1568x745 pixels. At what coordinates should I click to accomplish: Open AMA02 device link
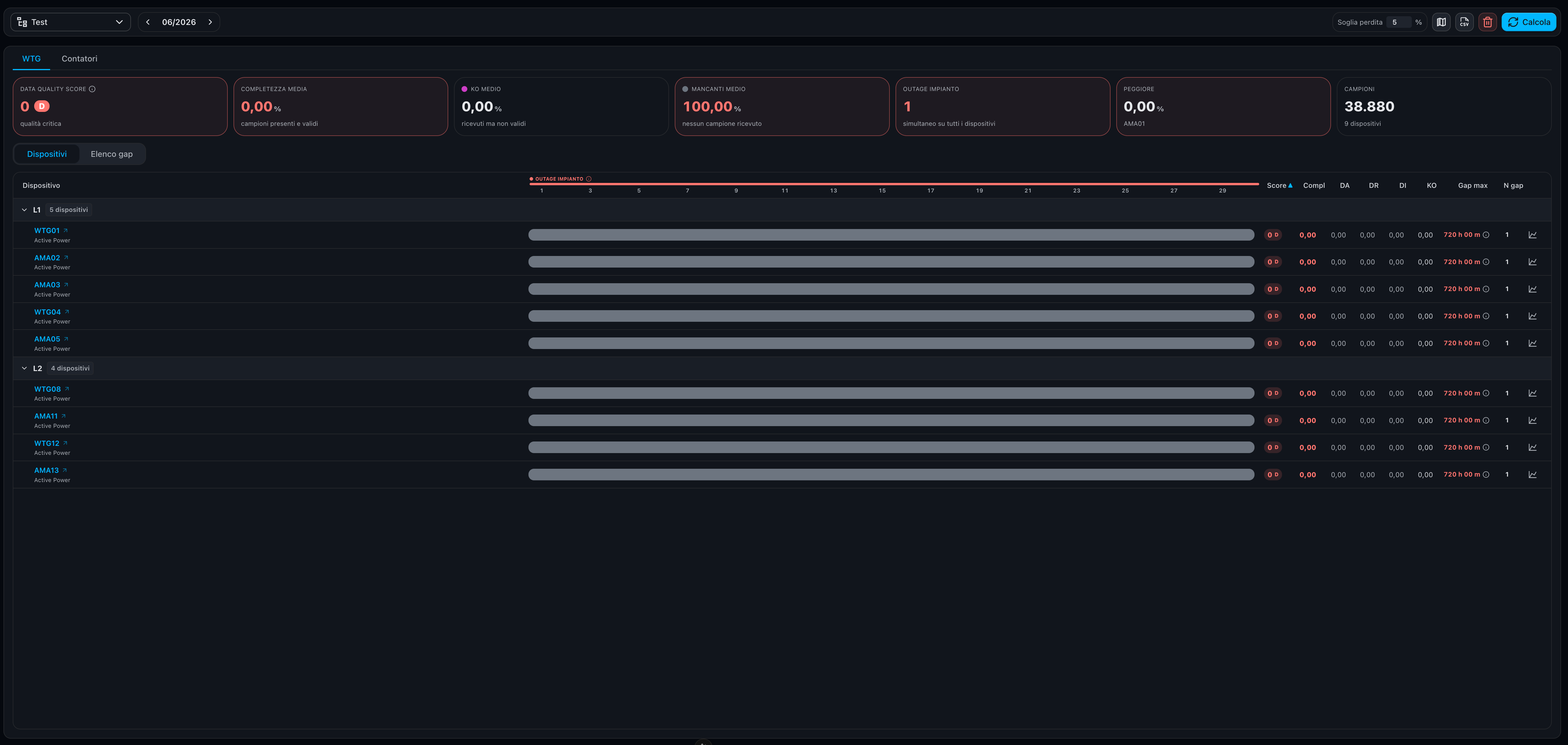point(50,258)
